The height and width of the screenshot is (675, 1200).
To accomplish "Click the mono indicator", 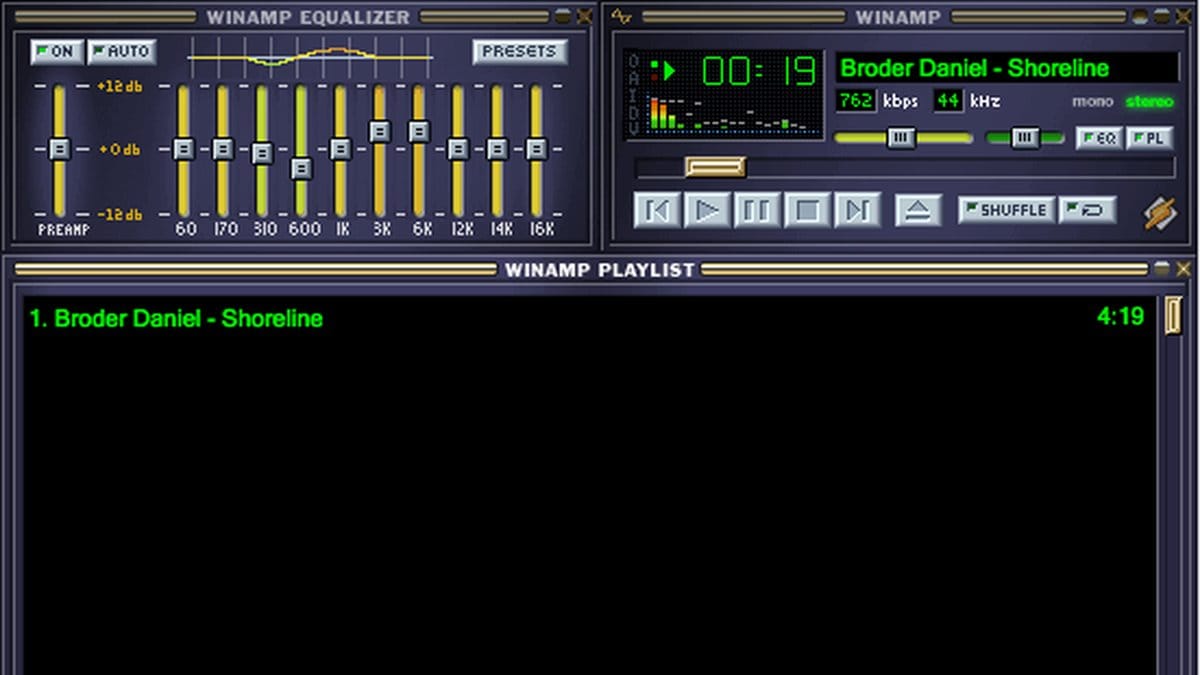I will coord(1093,102).
